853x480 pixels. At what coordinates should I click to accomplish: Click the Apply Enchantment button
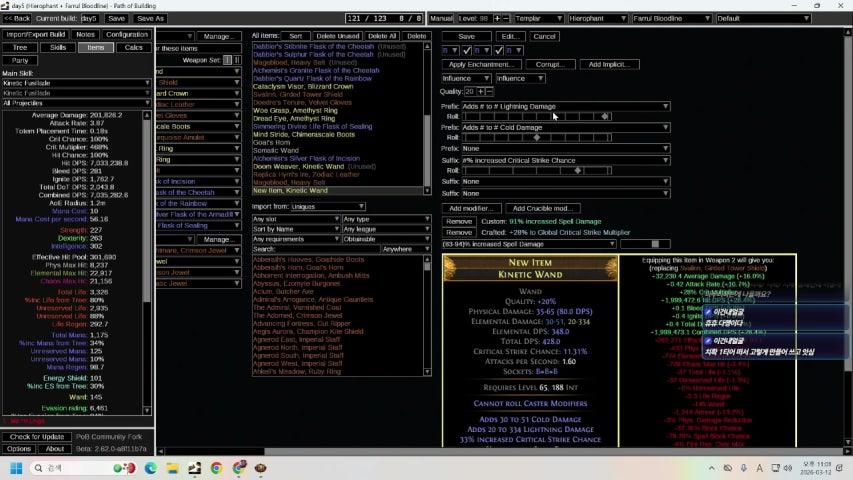point(480,64)
